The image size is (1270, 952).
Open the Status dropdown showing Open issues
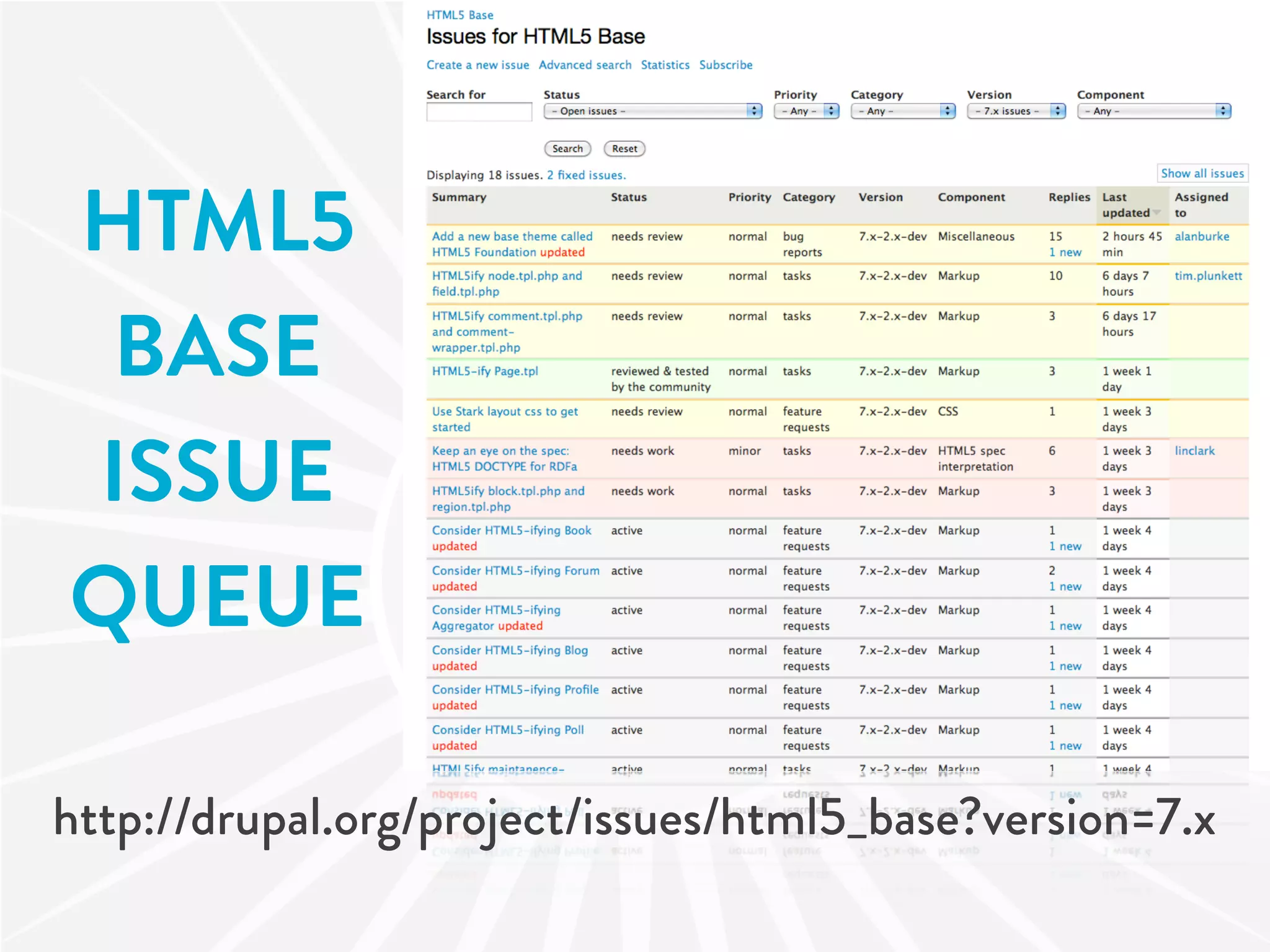point(653,111)
